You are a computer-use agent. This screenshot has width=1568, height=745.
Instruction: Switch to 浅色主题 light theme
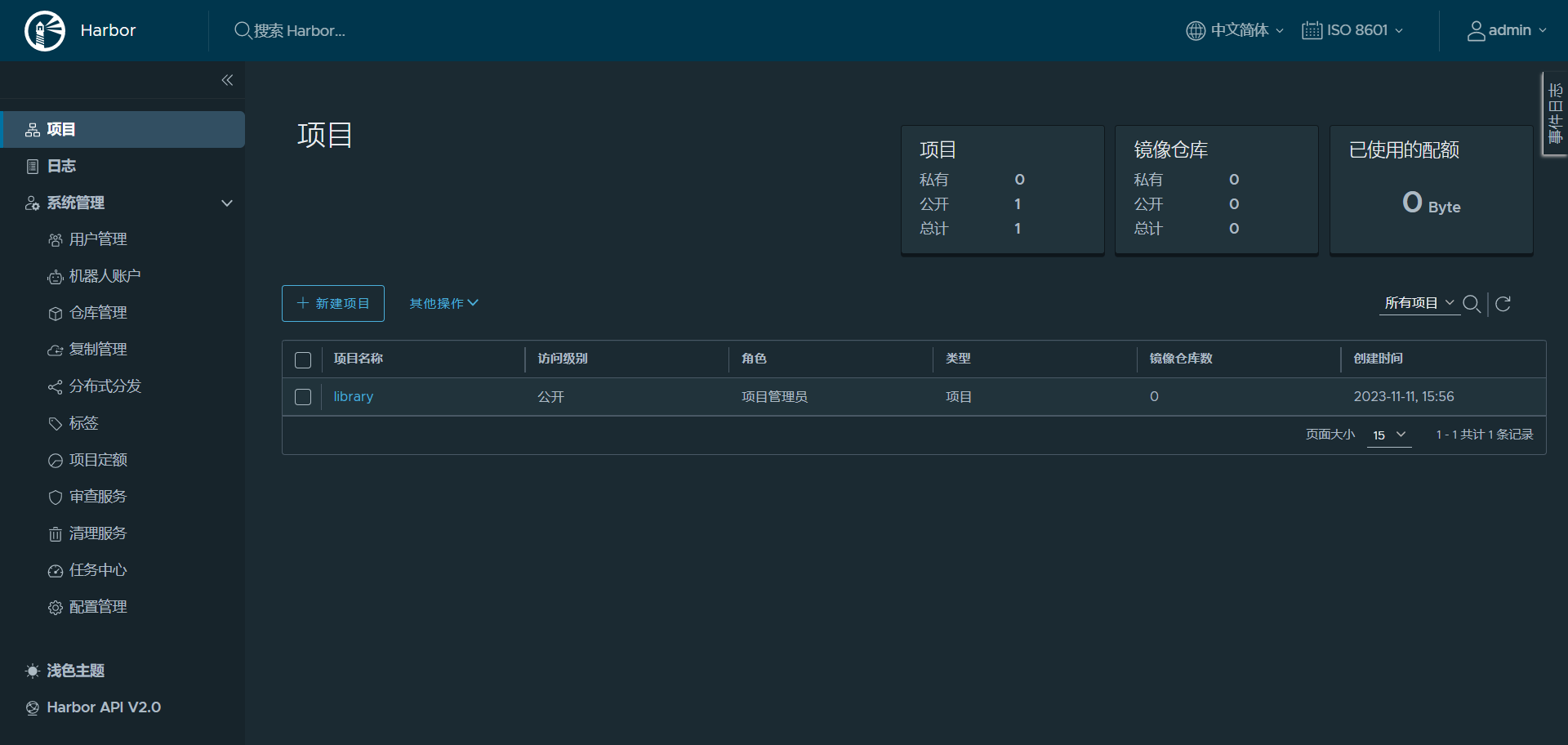(x=75, y=671)
